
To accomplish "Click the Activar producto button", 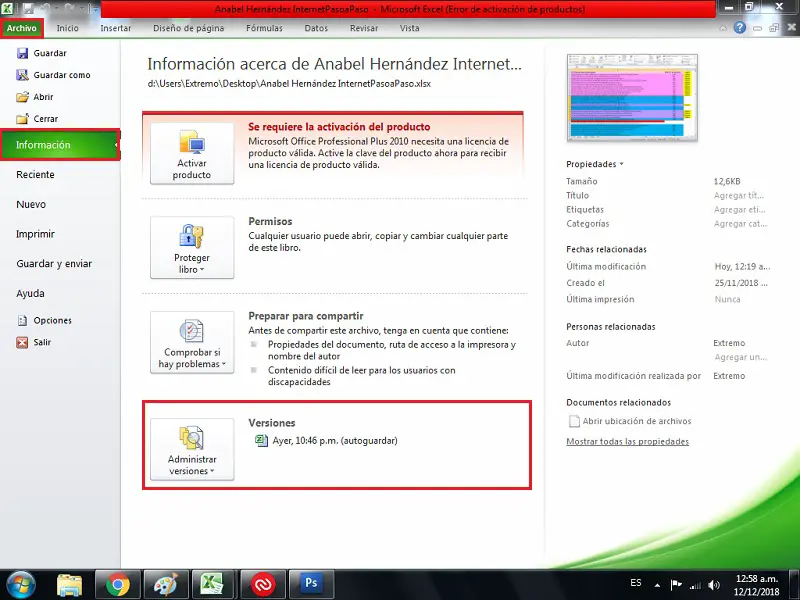I will (x=192, y=154).
